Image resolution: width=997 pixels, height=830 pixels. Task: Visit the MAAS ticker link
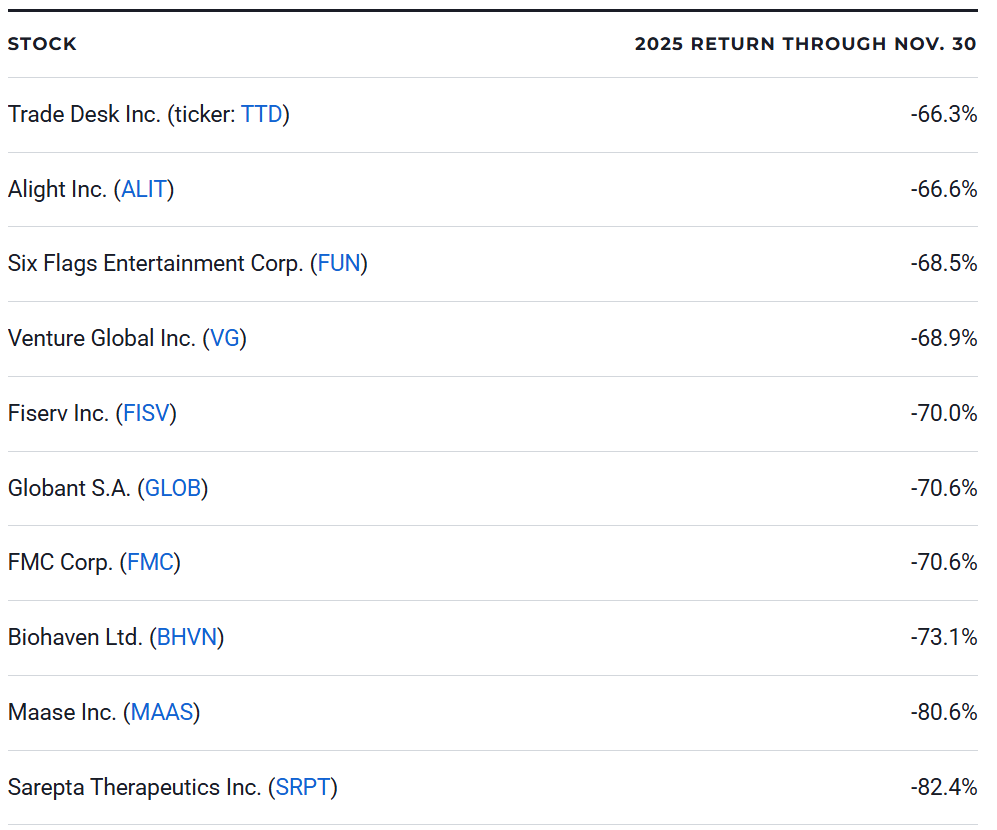click(x=162, y=712)
